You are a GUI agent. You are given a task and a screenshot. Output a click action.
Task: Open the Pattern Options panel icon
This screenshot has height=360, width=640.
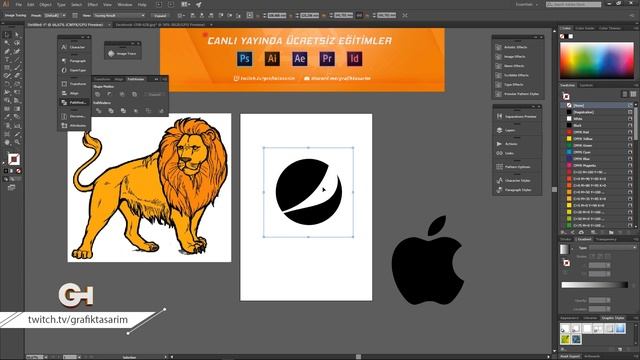pyautogui.click(x=499, y=167)
